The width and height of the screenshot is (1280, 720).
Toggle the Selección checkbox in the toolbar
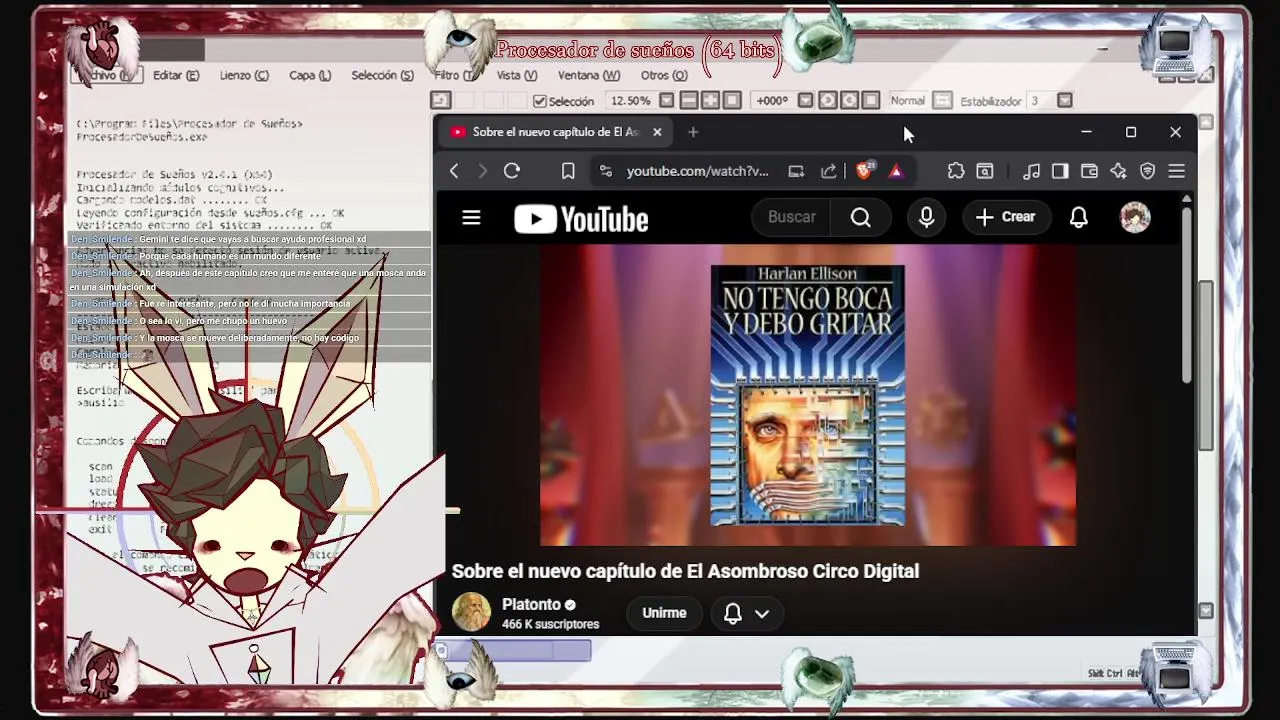click(540, 101)
